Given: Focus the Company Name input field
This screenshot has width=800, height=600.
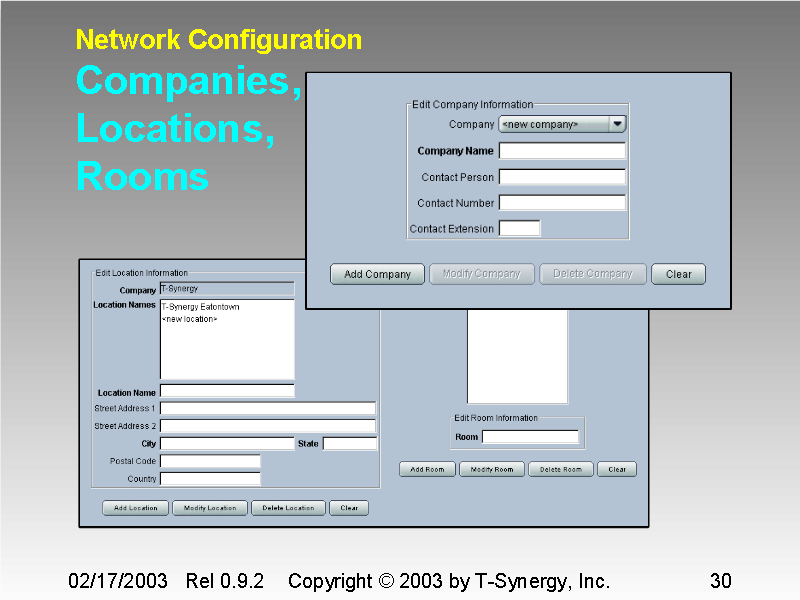Looking at the screenshot, I should point(562,150).
